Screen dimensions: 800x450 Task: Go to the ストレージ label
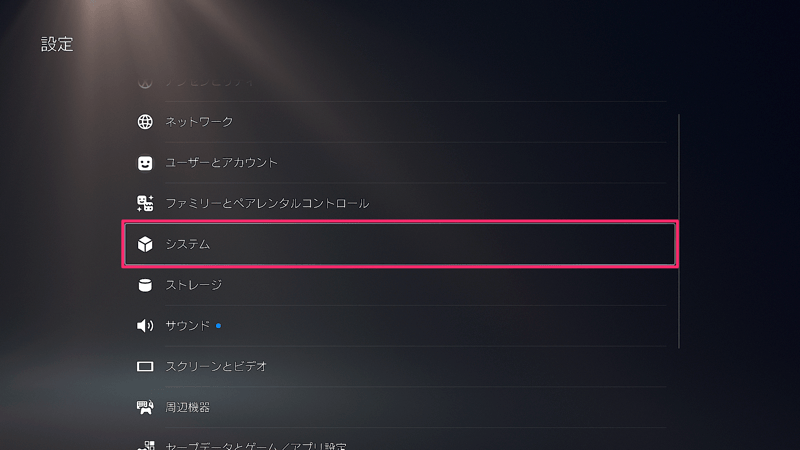[x=193, y=285]
